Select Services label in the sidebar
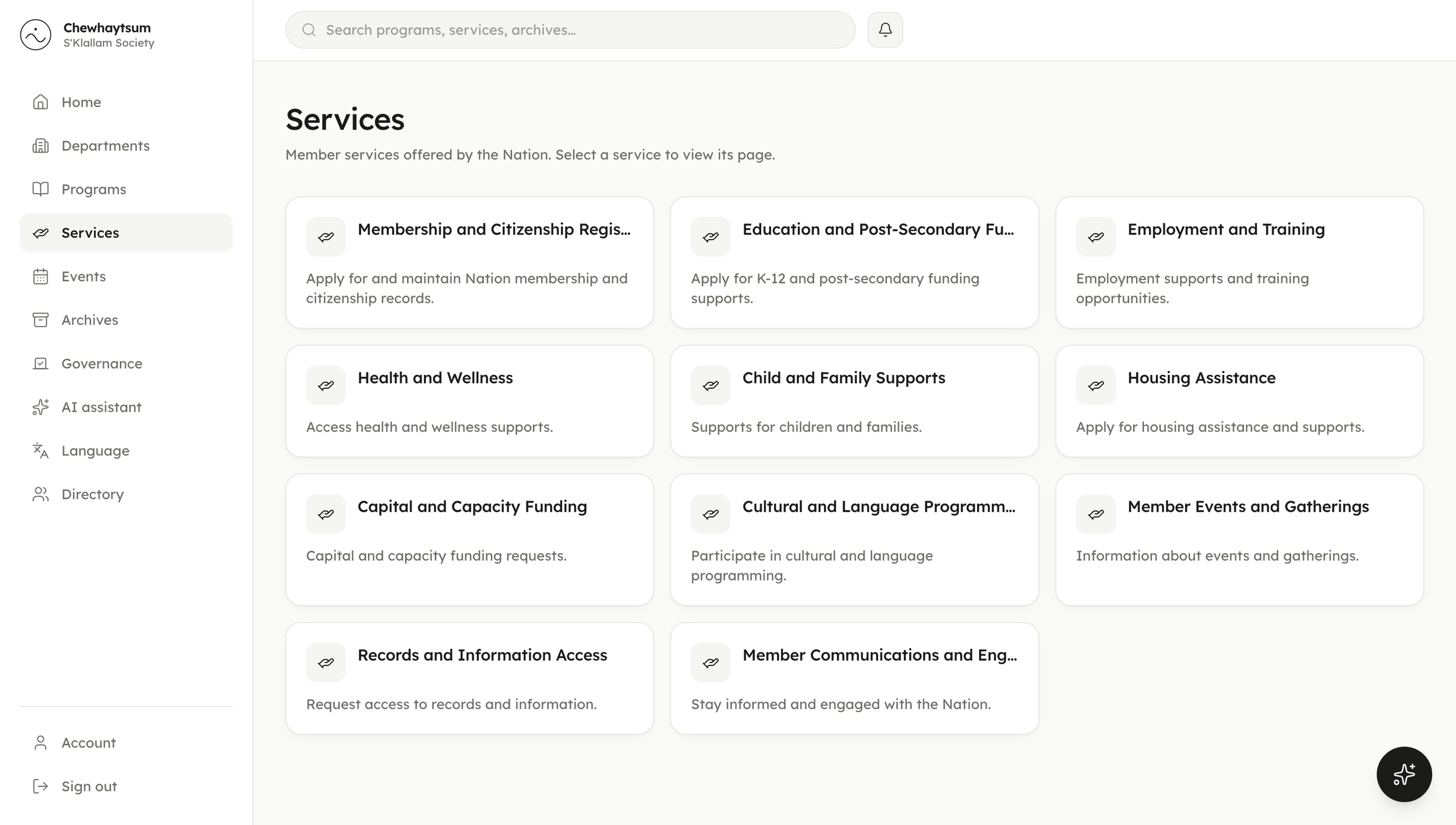Screen dimensions: 1456x825 [x=90, y=233]
